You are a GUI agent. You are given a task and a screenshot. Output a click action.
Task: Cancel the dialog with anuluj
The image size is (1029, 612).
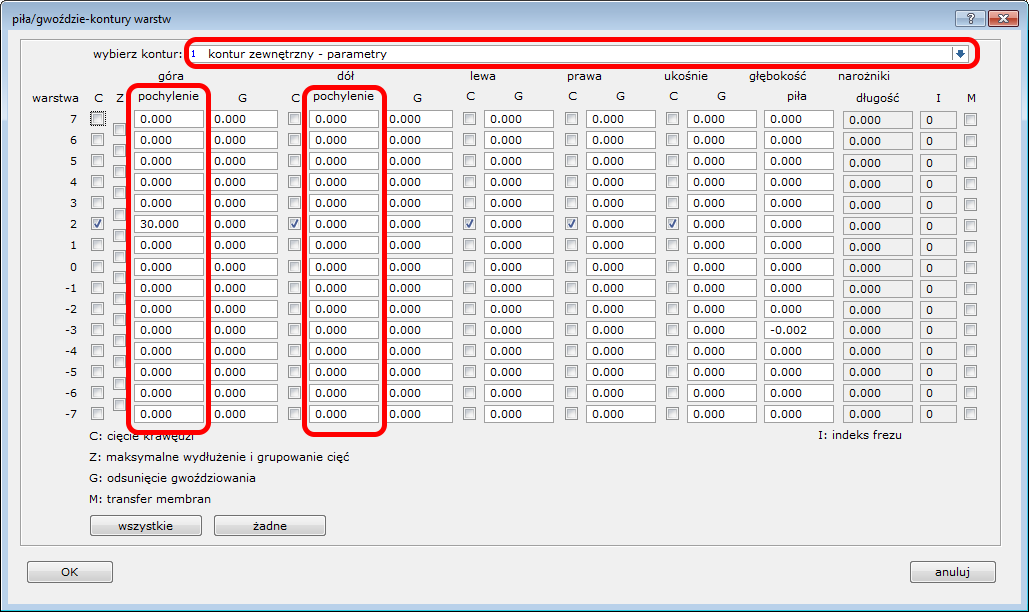[x=952, y=572]
